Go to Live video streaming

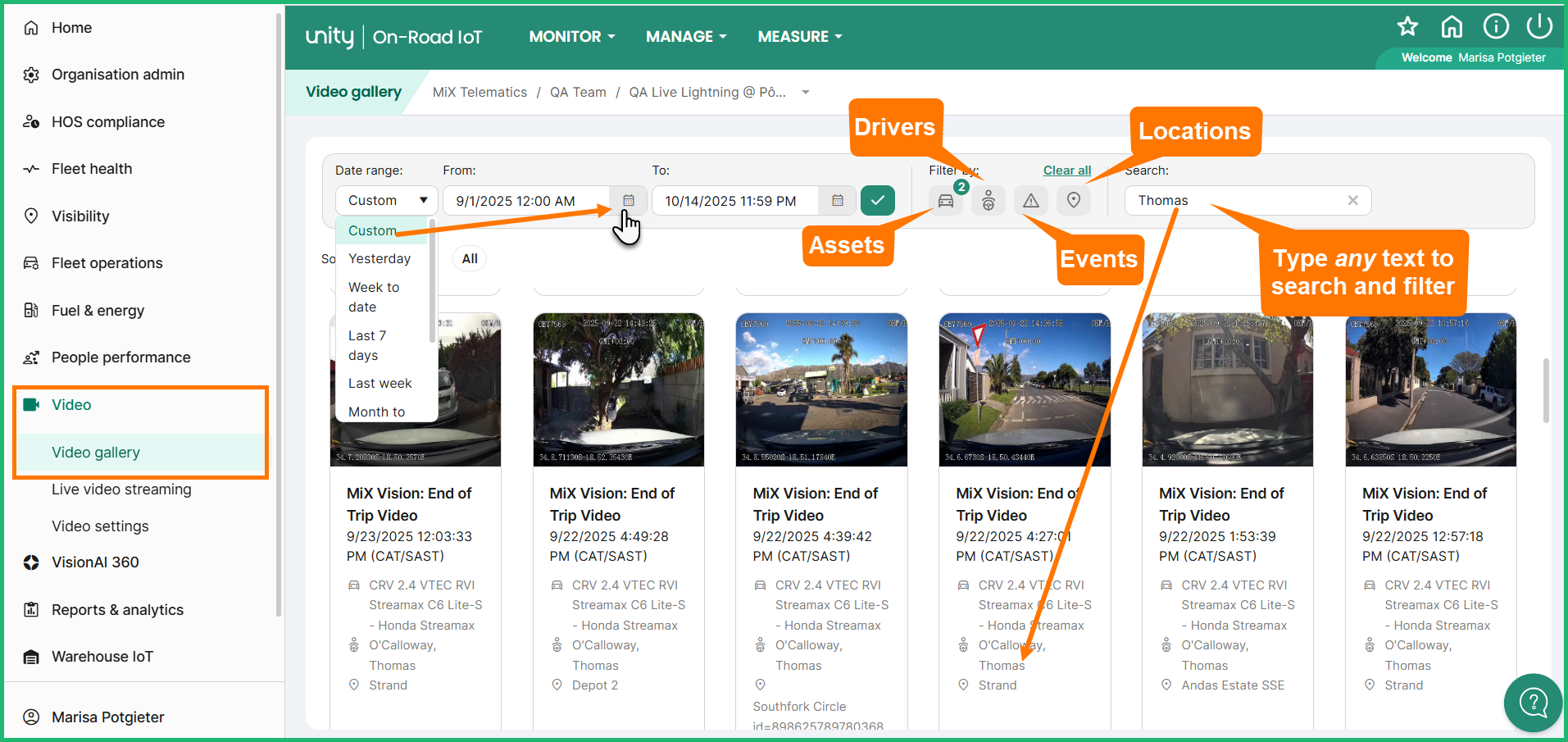pos(121,489)
